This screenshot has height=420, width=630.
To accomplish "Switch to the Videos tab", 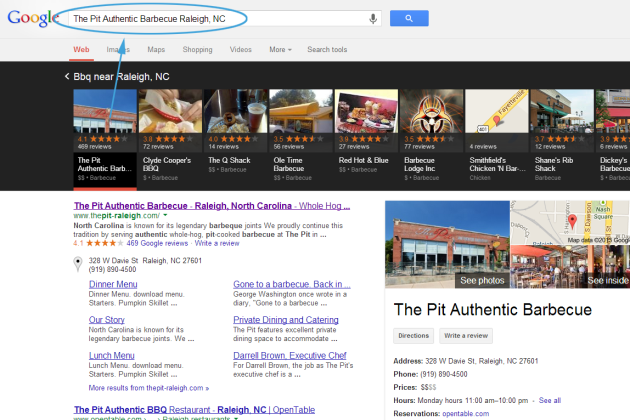I will tap(240, 49).
